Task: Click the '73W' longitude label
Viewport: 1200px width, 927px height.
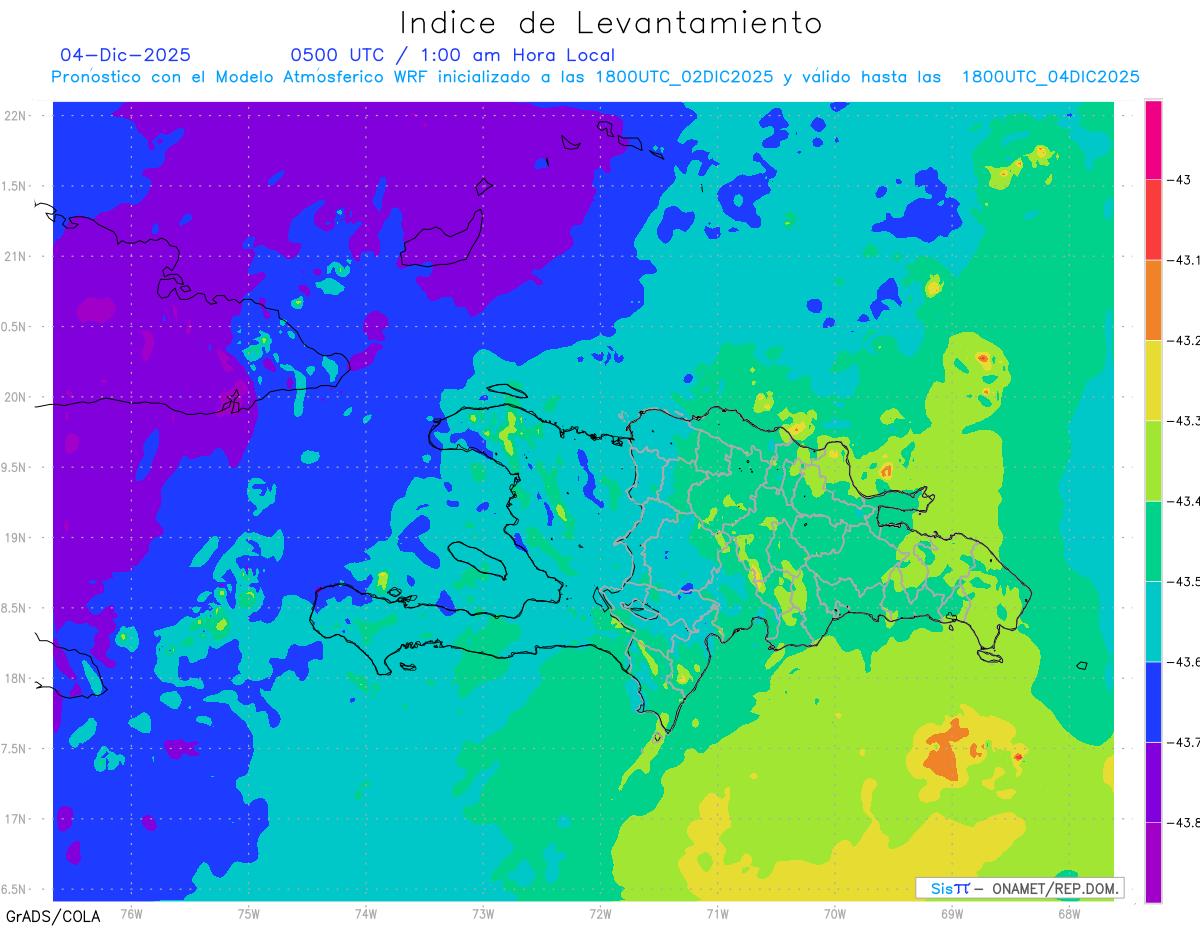Action: [x=483, y=913]
